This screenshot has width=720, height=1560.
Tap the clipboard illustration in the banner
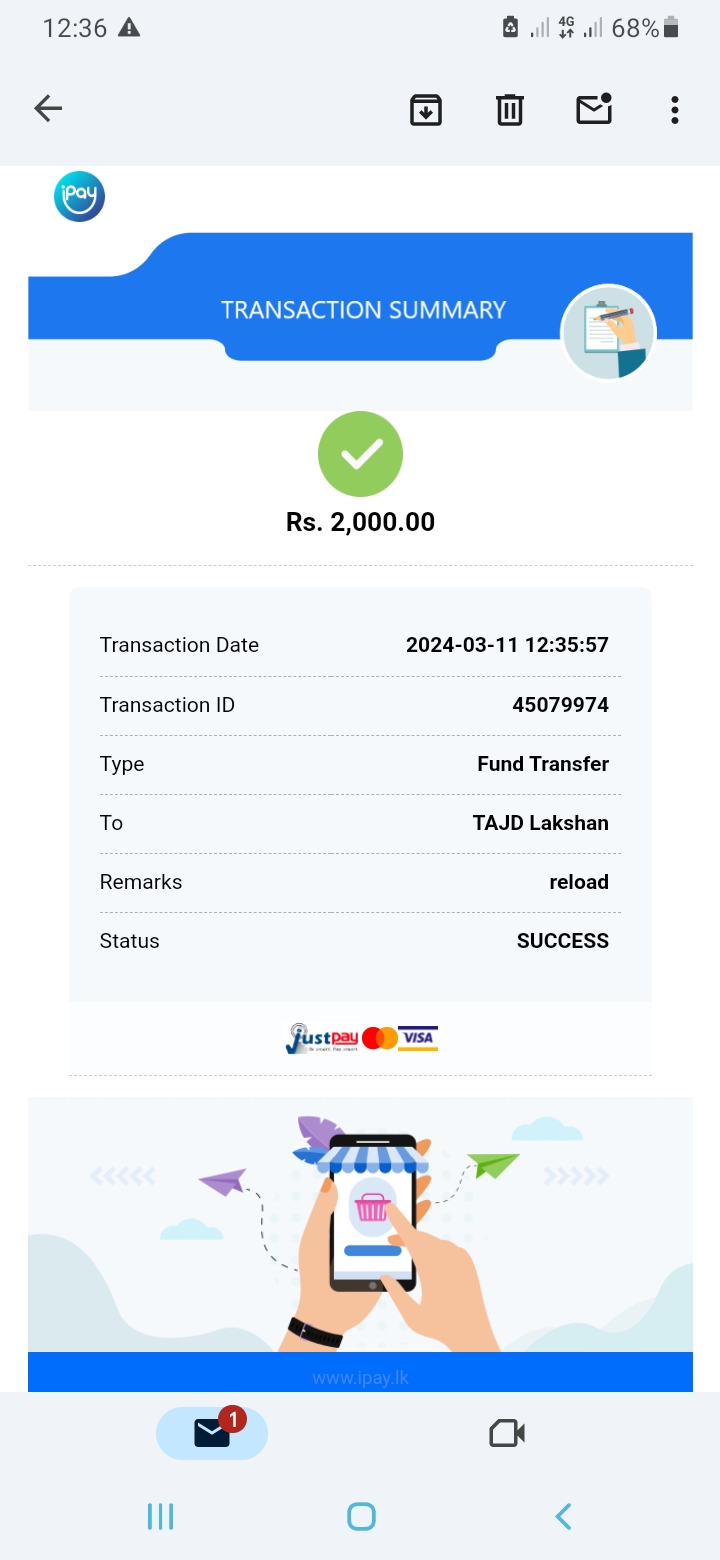point(608,333)
